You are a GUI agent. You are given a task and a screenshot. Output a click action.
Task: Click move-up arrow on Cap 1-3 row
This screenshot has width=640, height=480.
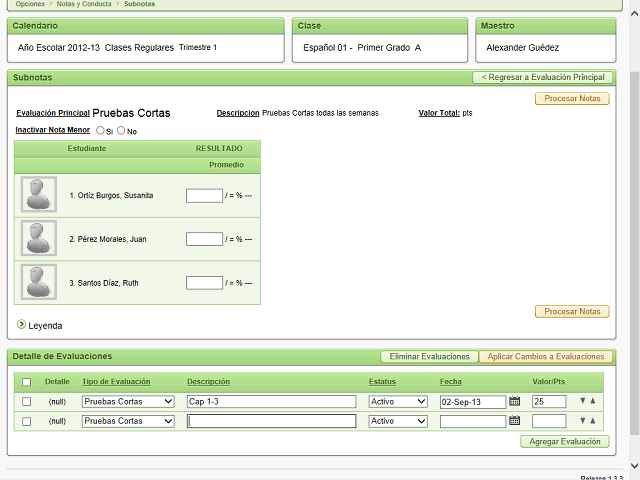coord(592,401)
